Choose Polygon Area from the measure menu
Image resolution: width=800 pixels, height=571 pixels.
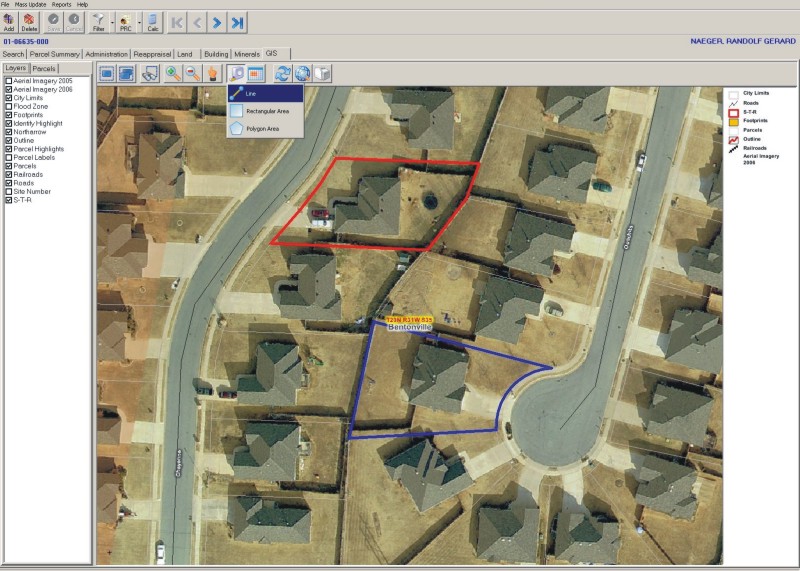265,129
